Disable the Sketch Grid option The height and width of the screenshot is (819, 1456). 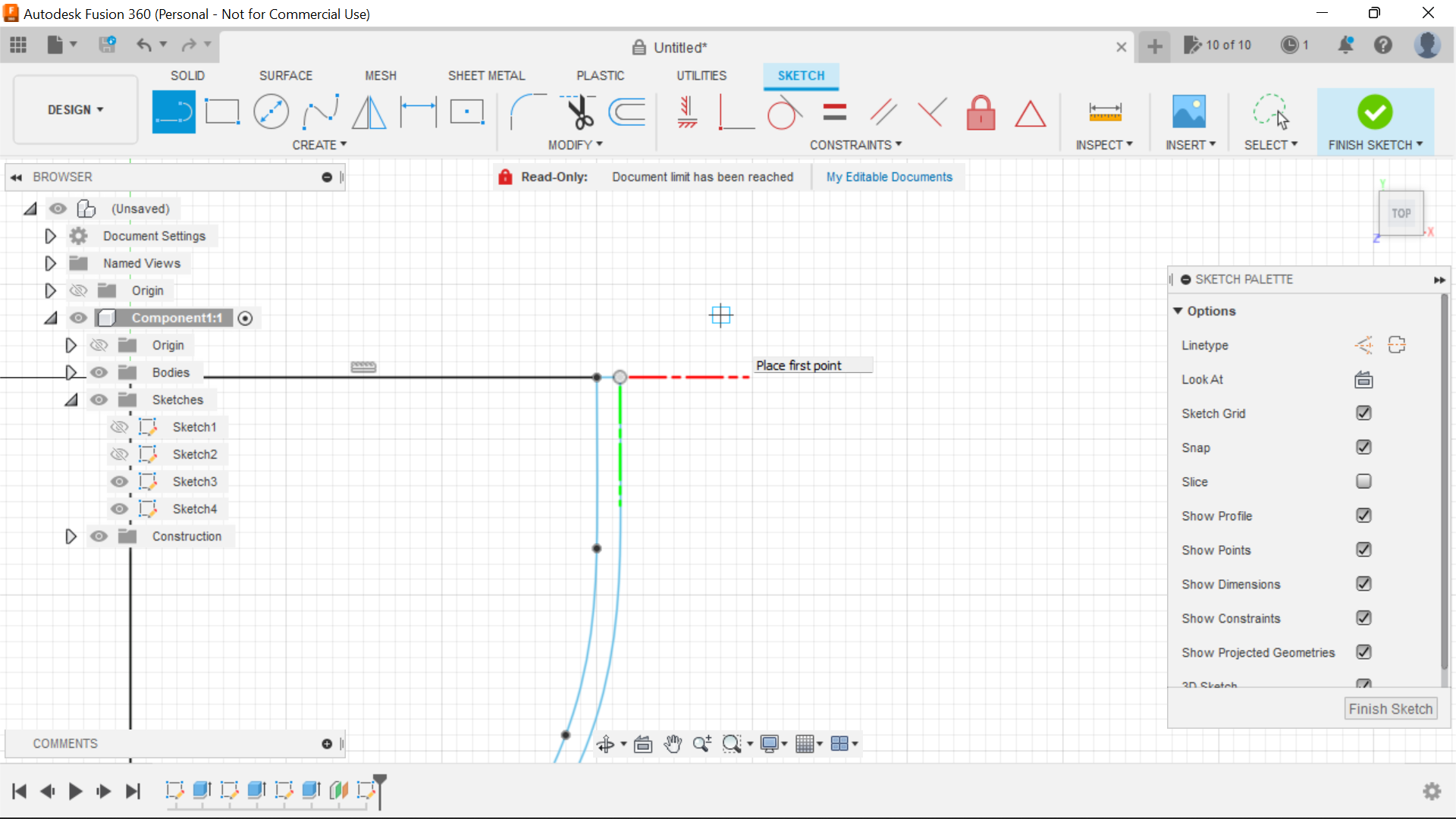coord(1363,413)
